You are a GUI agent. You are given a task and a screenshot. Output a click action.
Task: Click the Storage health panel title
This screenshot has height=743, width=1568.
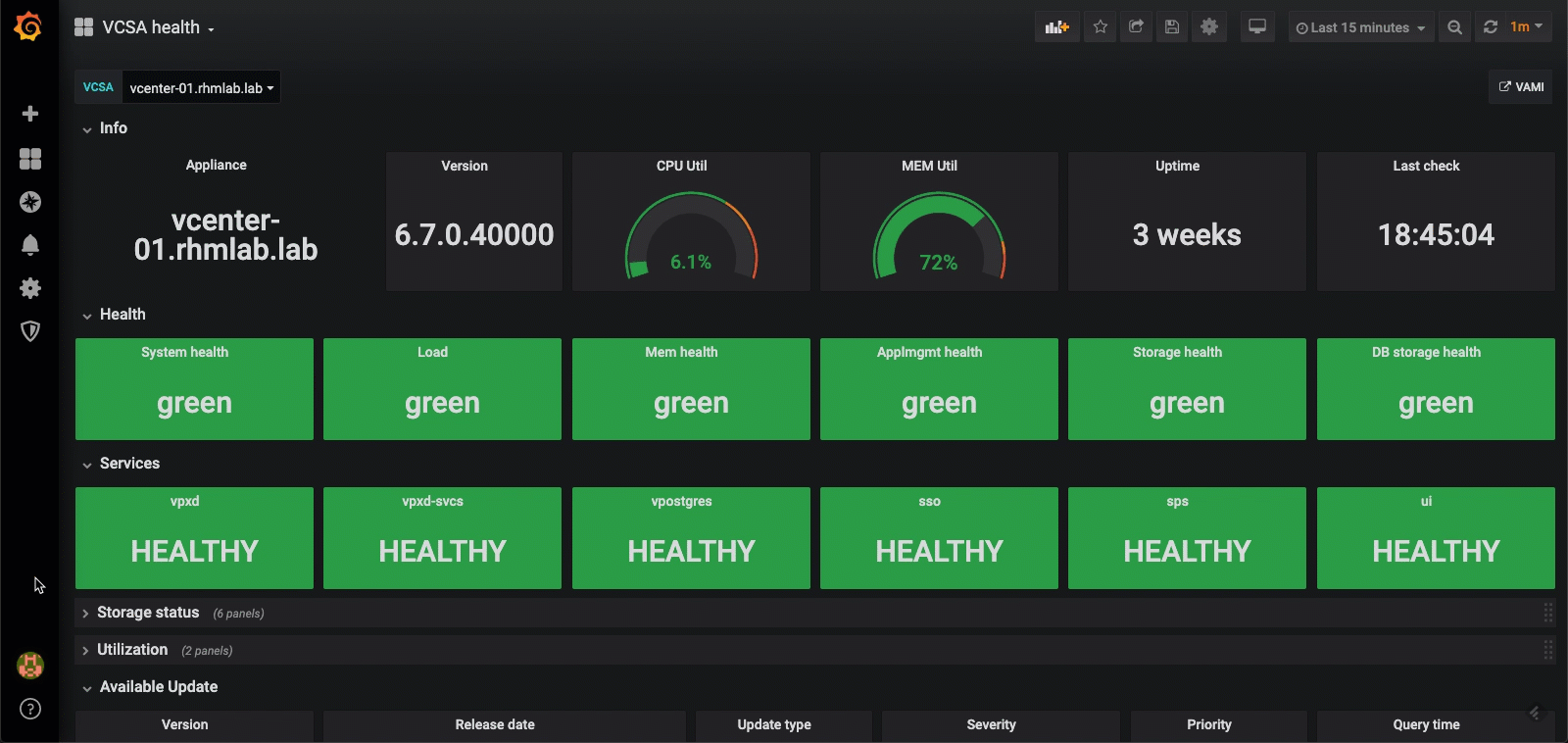pyautogui.click(x=1178, y=352)
